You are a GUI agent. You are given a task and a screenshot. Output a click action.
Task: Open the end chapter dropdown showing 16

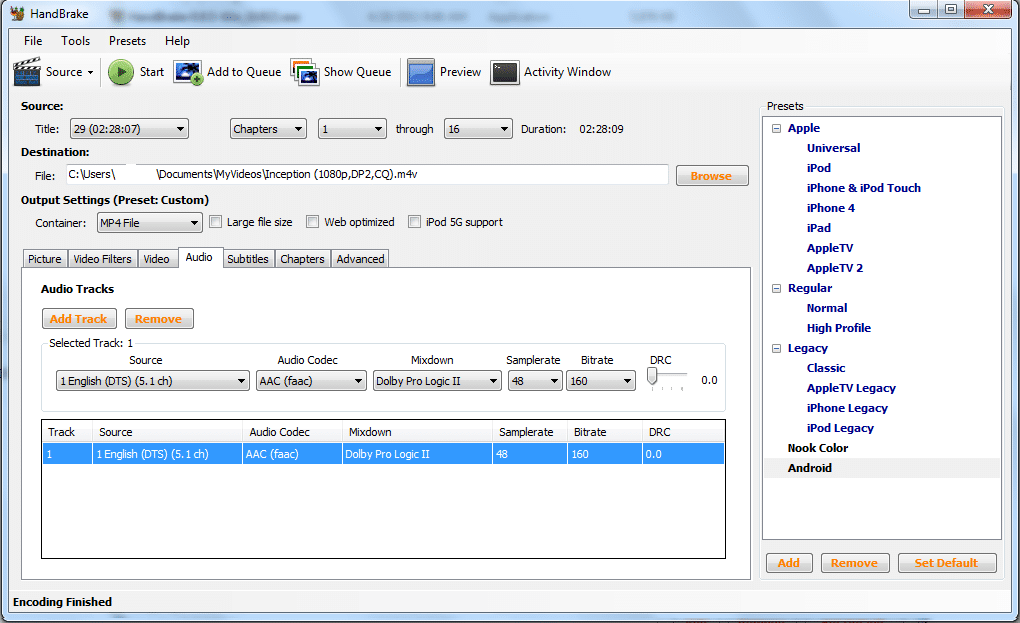[x=478, y=129]
